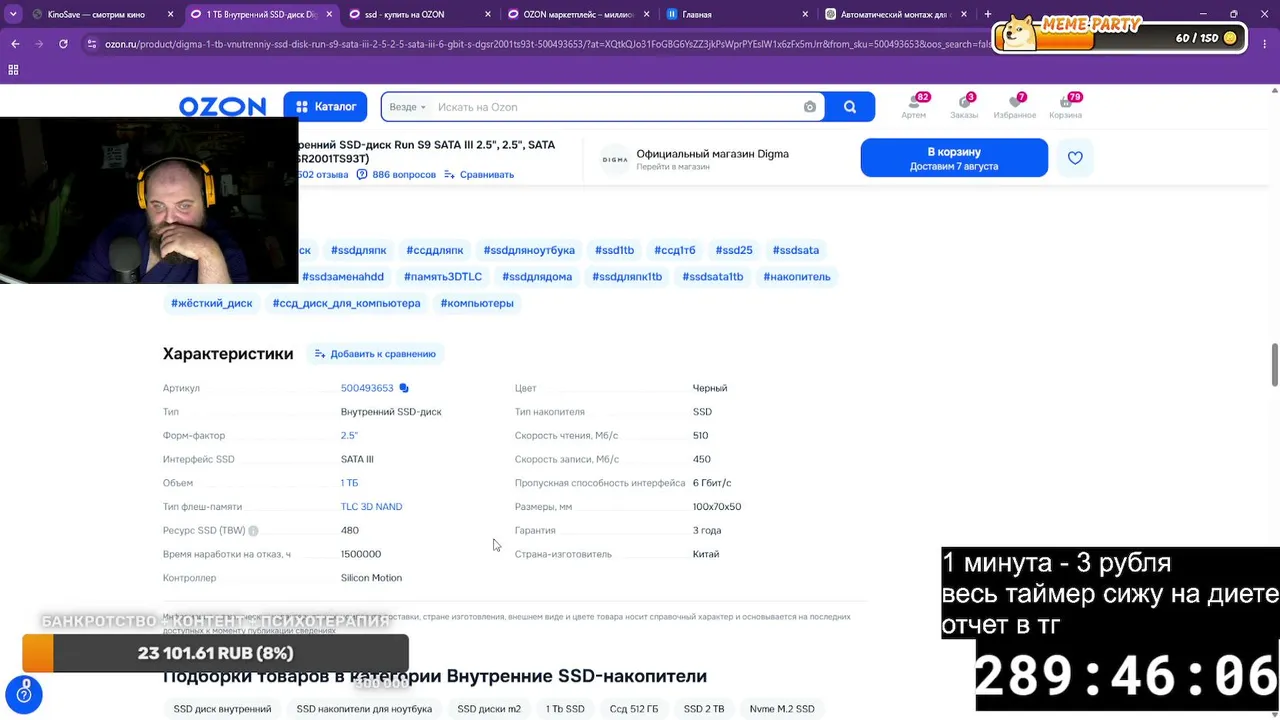Open a new browser tab
Screen dimensions: 1280x720
(988, 15)
